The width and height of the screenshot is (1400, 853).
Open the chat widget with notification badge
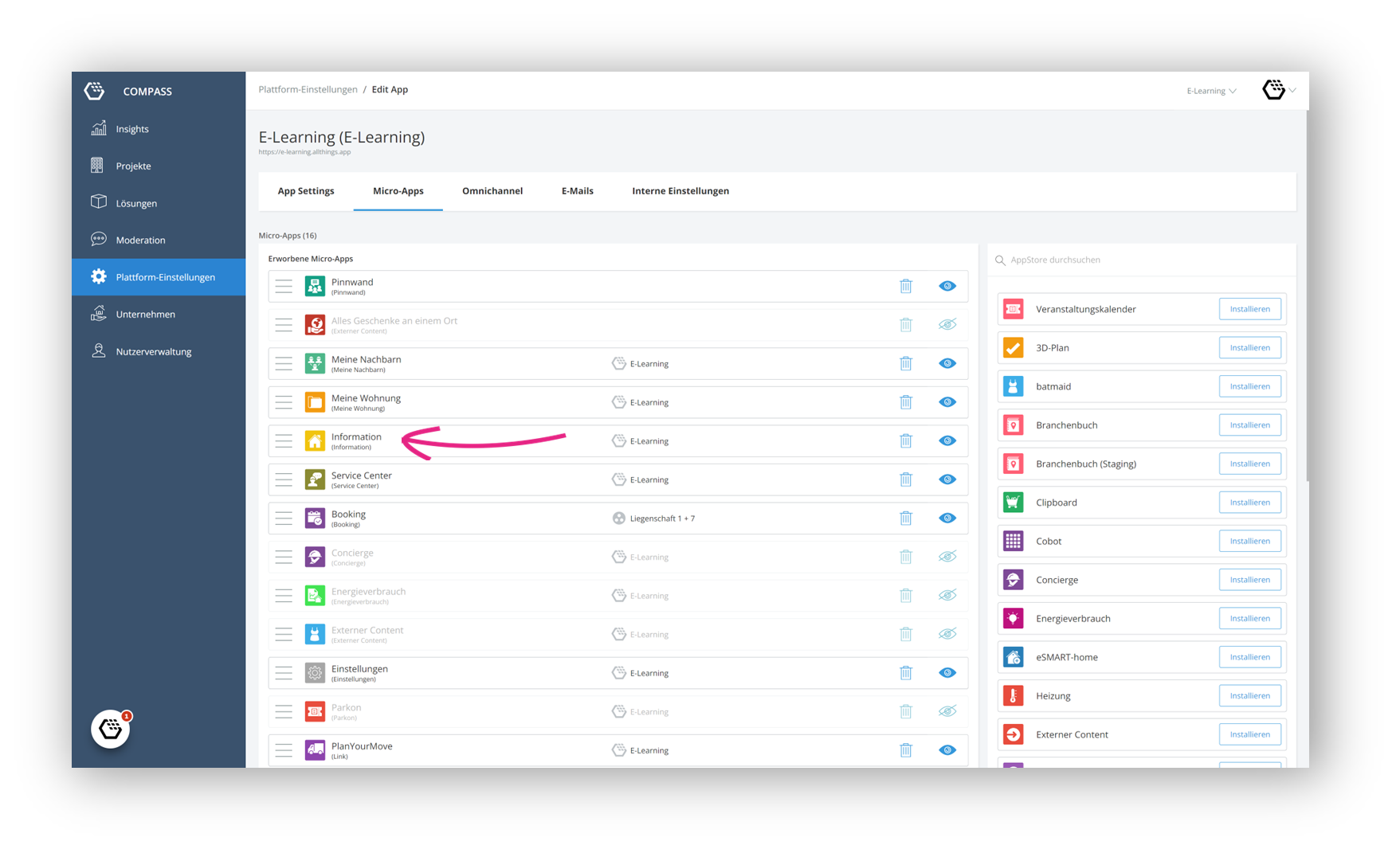(111, 729)
